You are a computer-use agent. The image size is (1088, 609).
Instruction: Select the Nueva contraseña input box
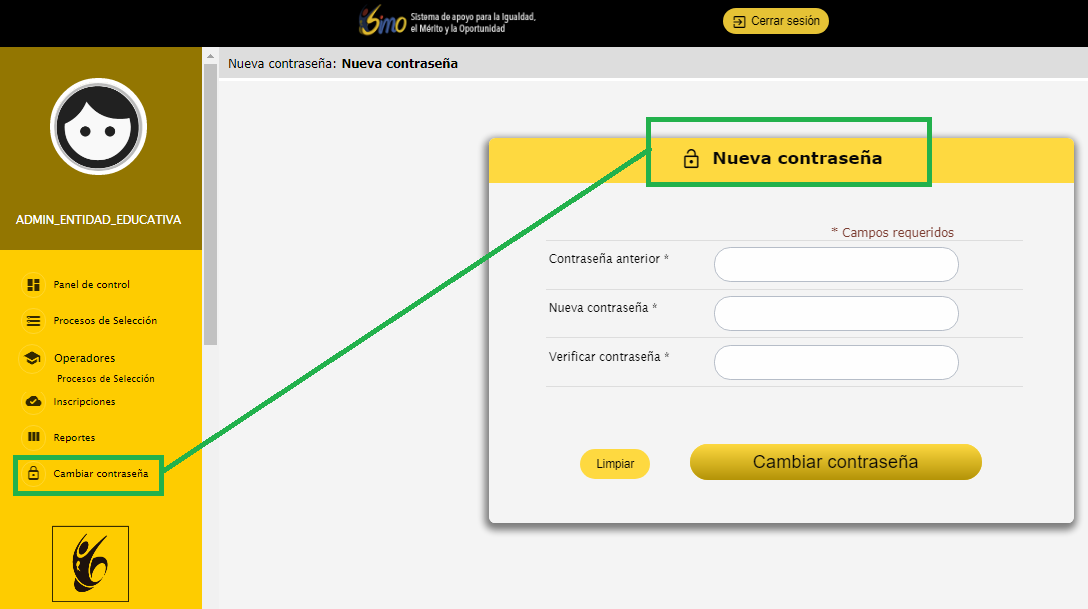836,313
